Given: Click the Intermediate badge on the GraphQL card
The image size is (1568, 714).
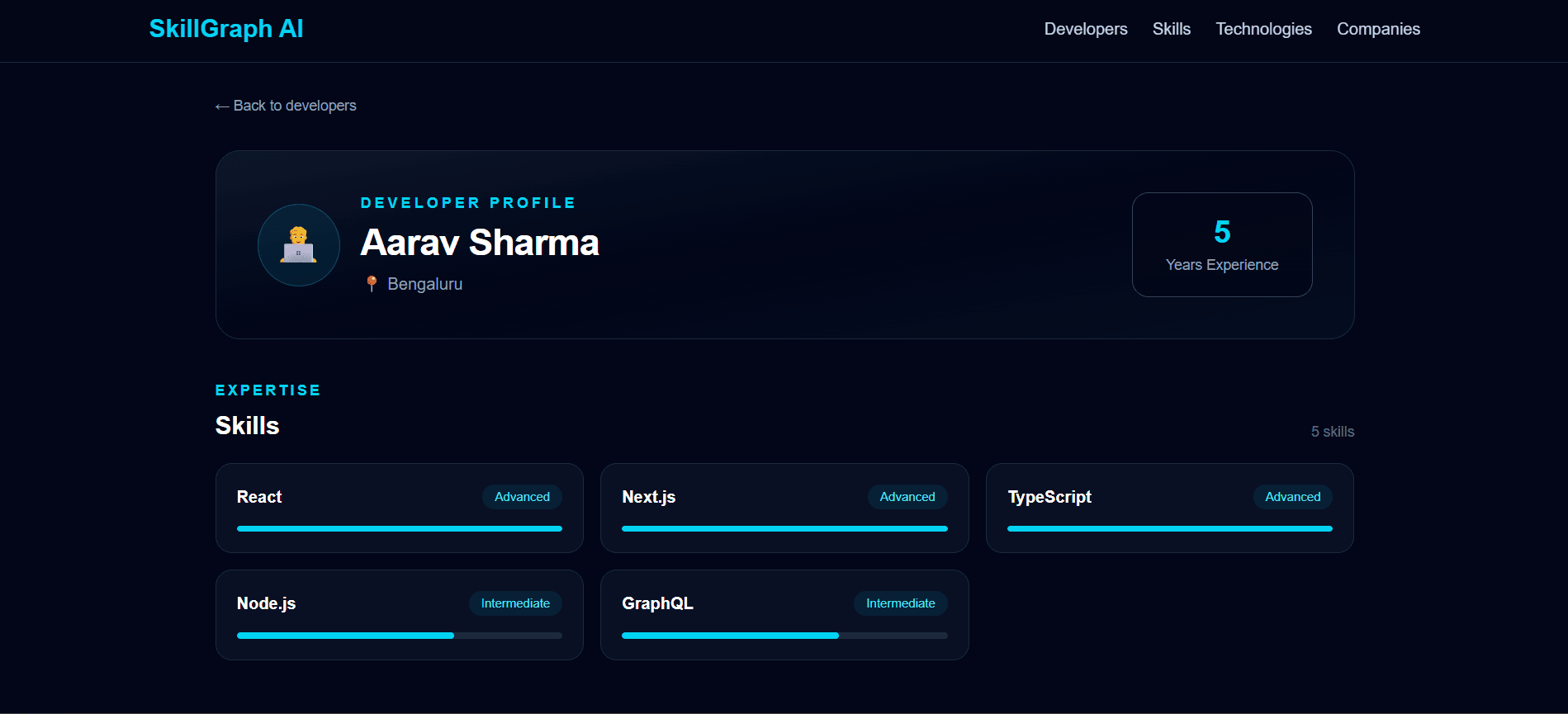Looking at the screenshot, I should 901,603.
